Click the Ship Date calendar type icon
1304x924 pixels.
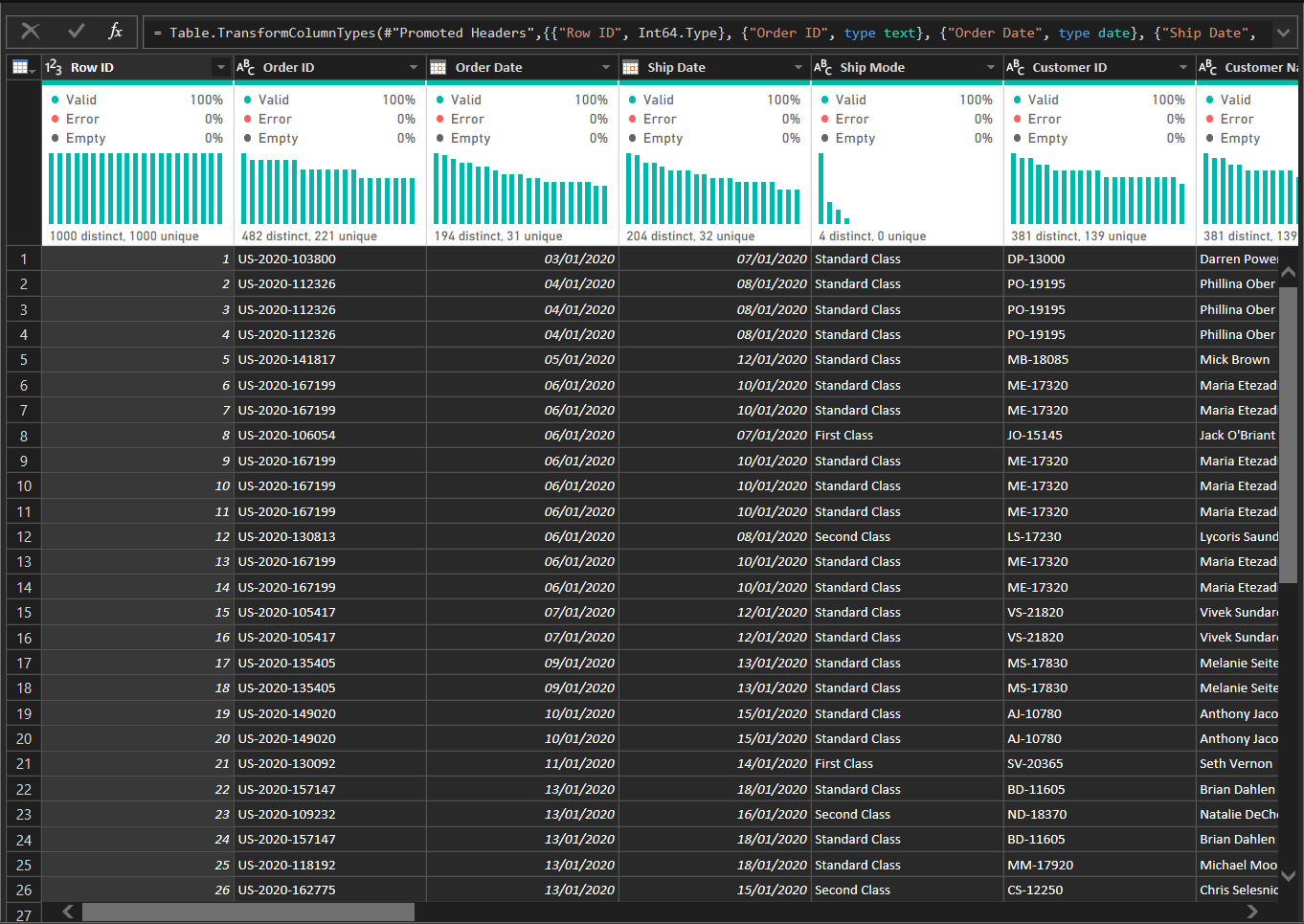click(631, 67)
